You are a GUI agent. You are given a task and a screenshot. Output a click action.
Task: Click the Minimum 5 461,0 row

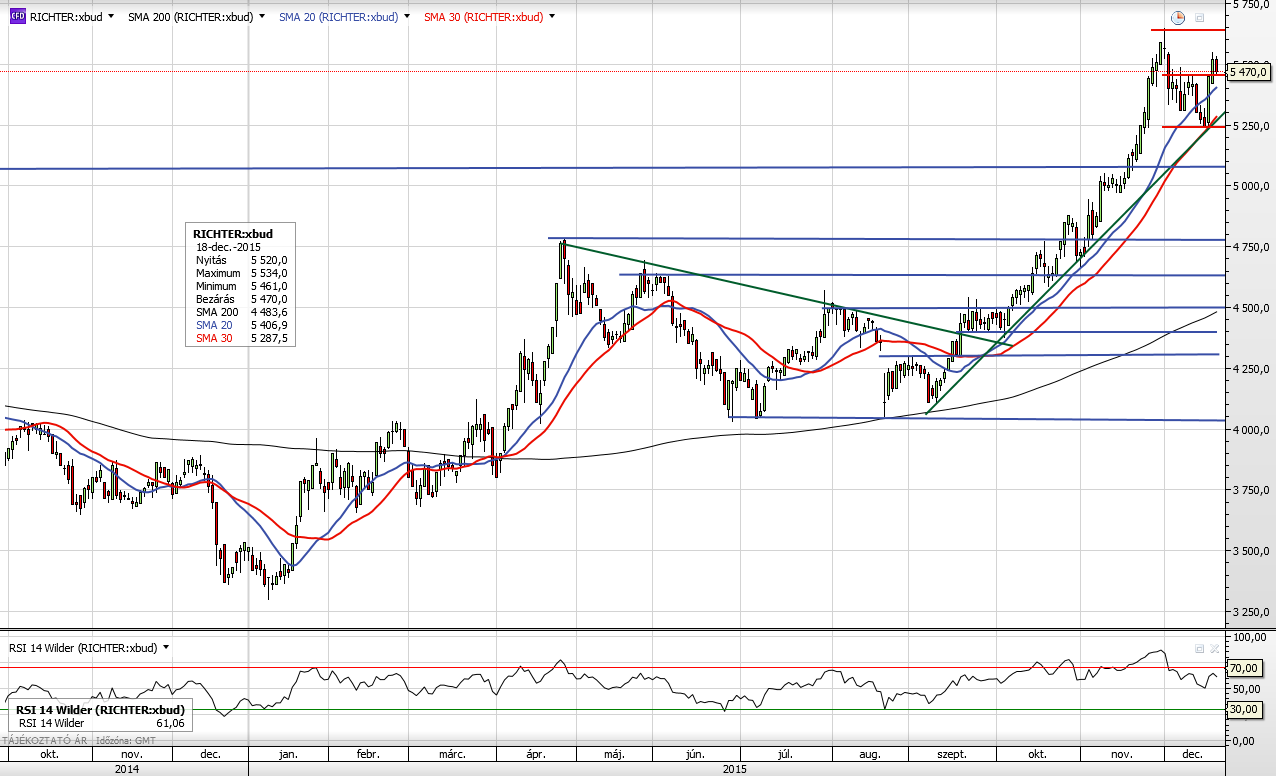241,286
